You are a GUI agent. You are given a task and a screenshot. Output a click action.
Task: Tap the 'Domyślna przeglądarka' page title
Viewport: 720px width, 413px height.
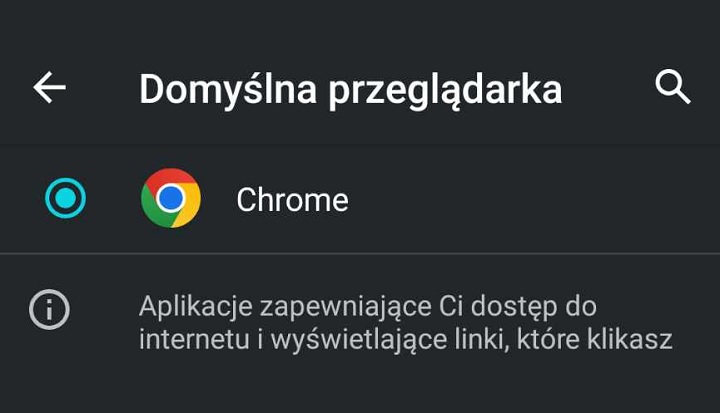click(350, 90)
